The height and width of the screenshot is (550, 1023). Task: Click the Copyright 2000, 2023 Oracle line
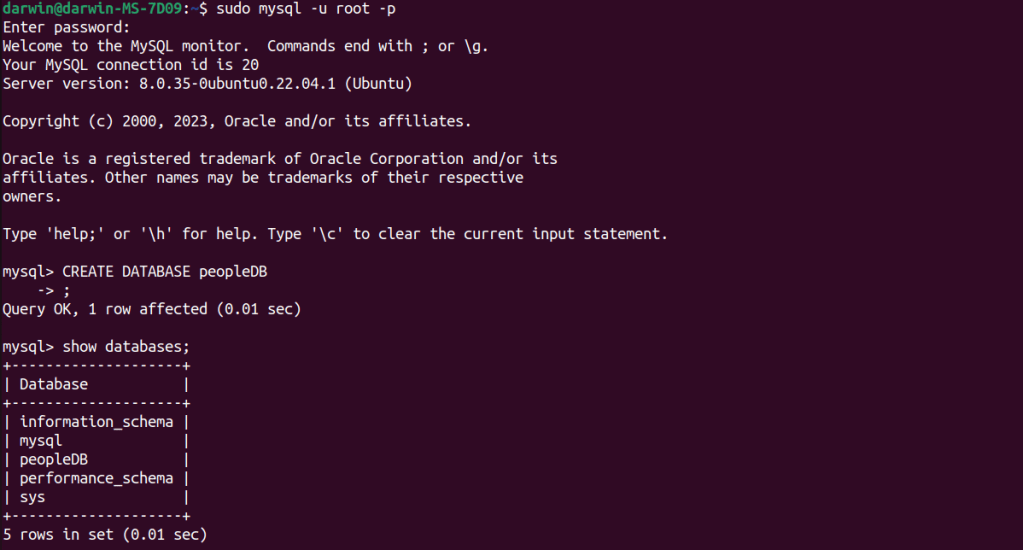point(236,121)
